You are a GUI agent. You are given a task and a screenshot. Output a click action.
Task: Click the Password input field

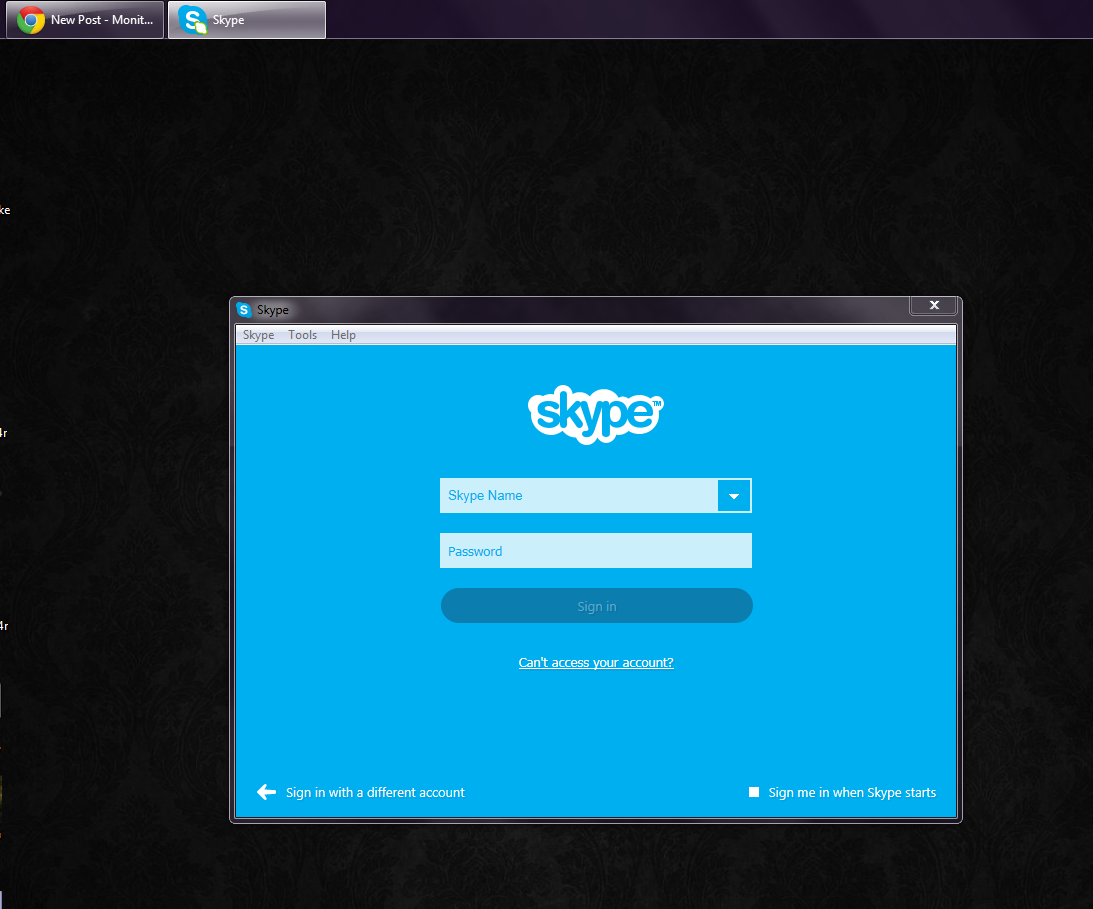click(596, 551)
